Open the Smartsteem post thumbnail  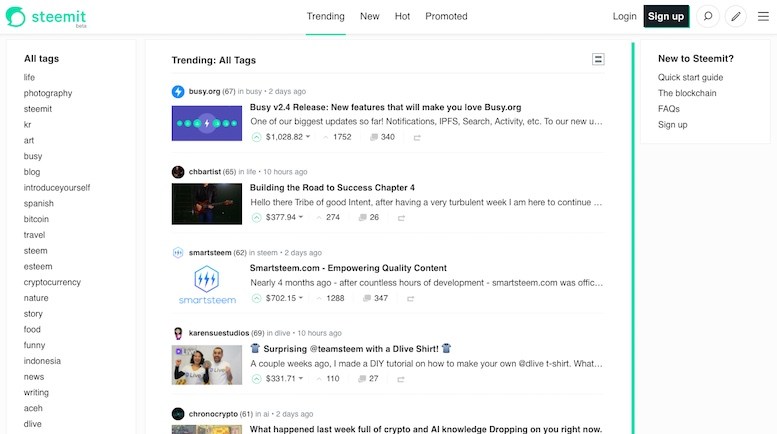click(207, 284)
